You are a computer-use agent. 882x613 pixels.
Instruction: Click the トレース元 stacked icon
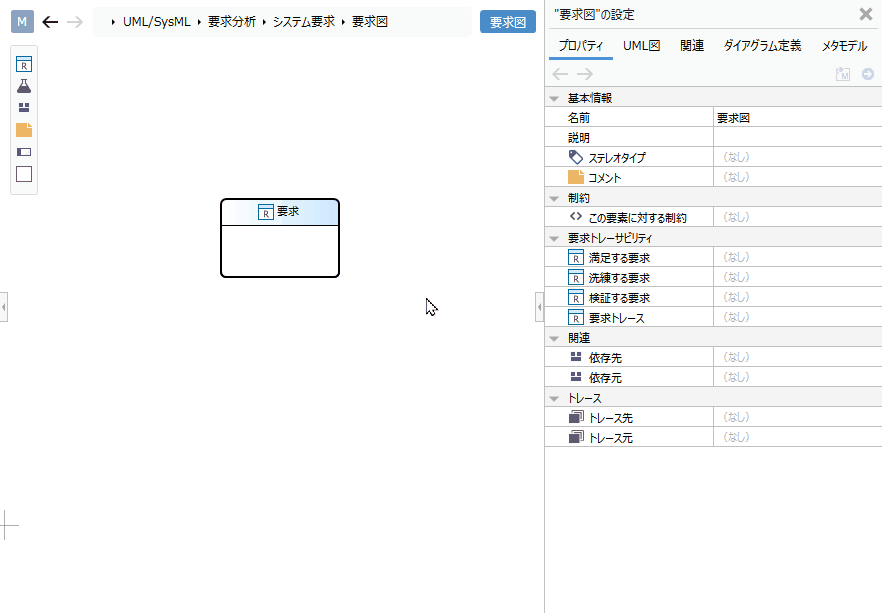click(x=576, y=436)
